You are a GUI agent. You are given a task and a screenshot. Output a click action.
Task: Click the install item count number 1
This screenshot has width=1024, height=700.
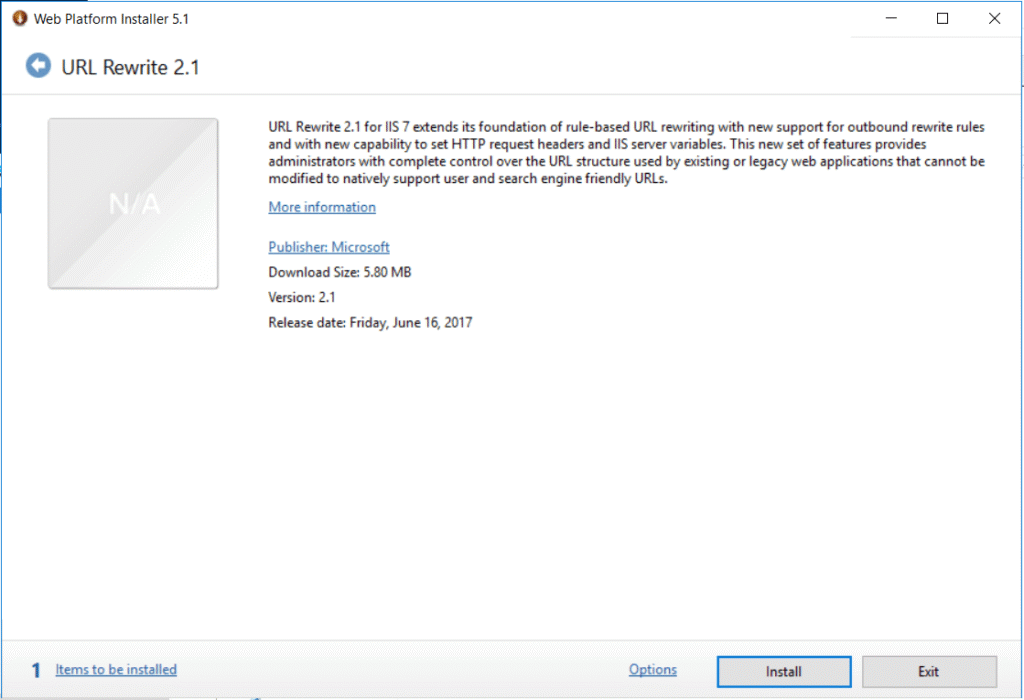[36, 671]
